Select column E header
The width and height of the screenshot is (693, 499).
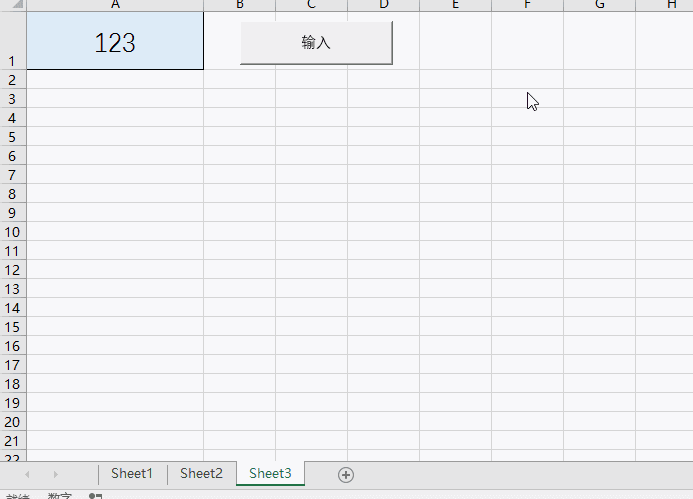click(456, 5)
